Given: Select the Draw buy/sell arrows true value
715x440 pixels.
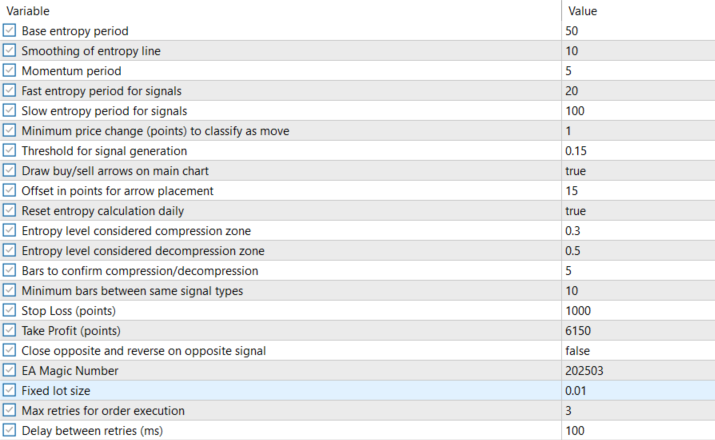Looking at the screenshot, I should [575, 171].
